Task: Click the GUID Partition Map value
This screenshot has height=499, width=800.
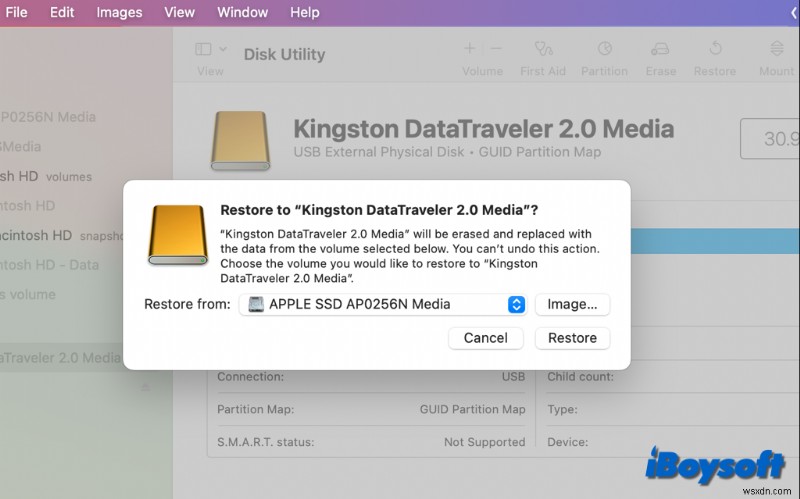Action: pos(472,409)
